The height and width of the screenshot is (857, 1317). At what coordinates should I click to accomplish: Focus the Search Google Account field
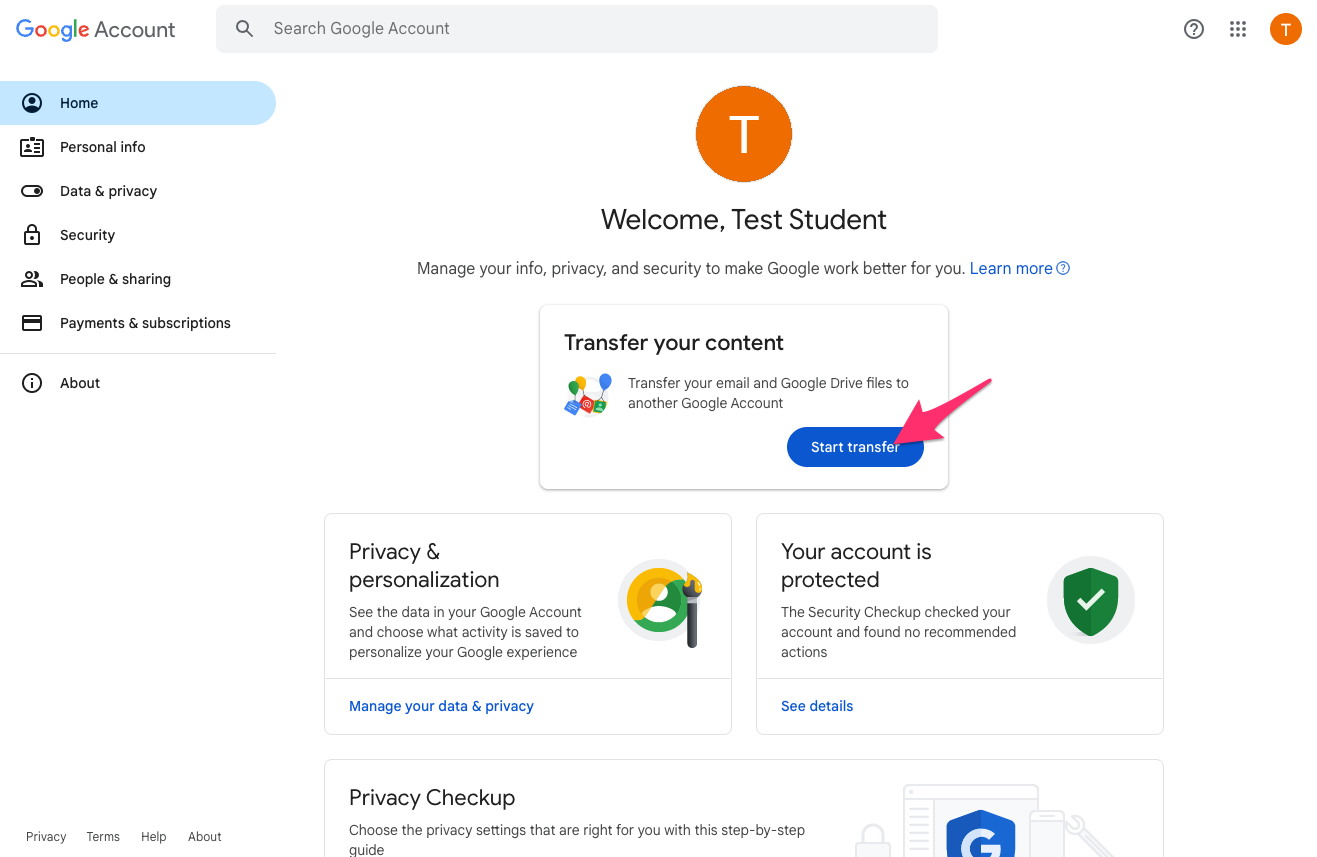577,29
